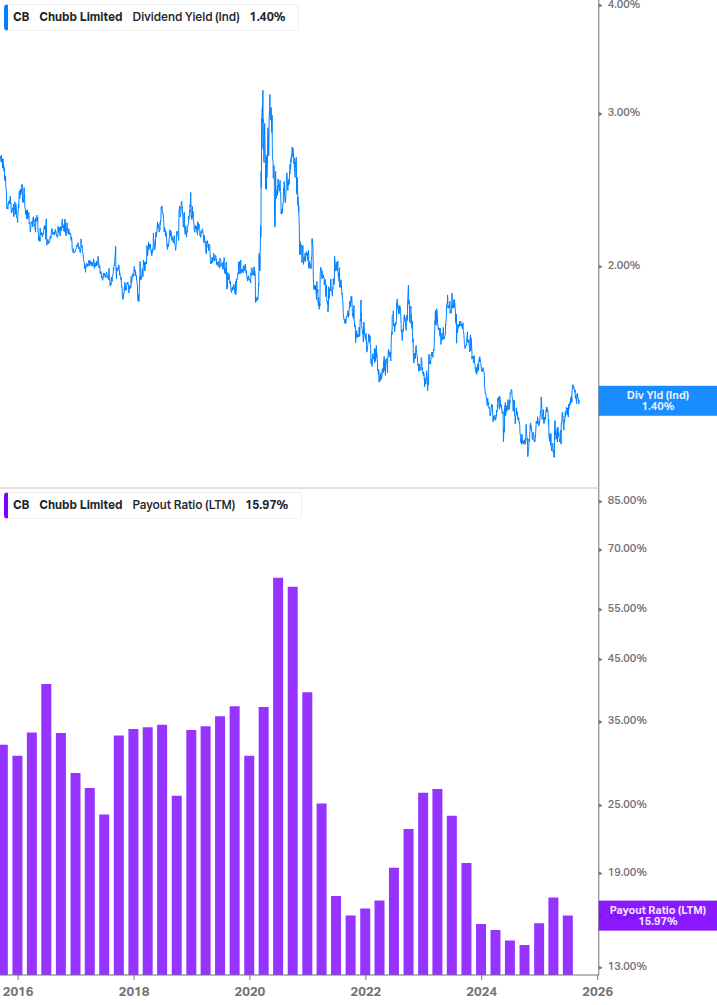Click the 55.00% payout axis label
This screenshot has height=1005, width=717.
[627, 608]
